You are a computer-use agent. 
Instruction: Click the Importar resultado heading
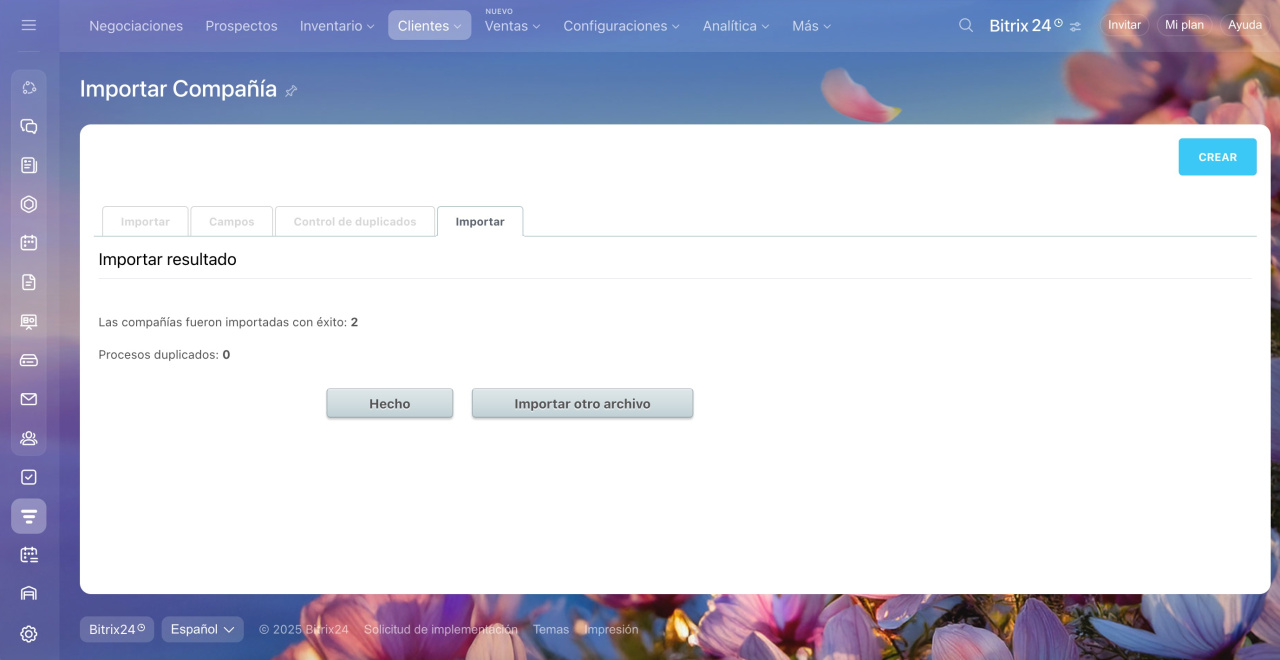pos(167,260)
